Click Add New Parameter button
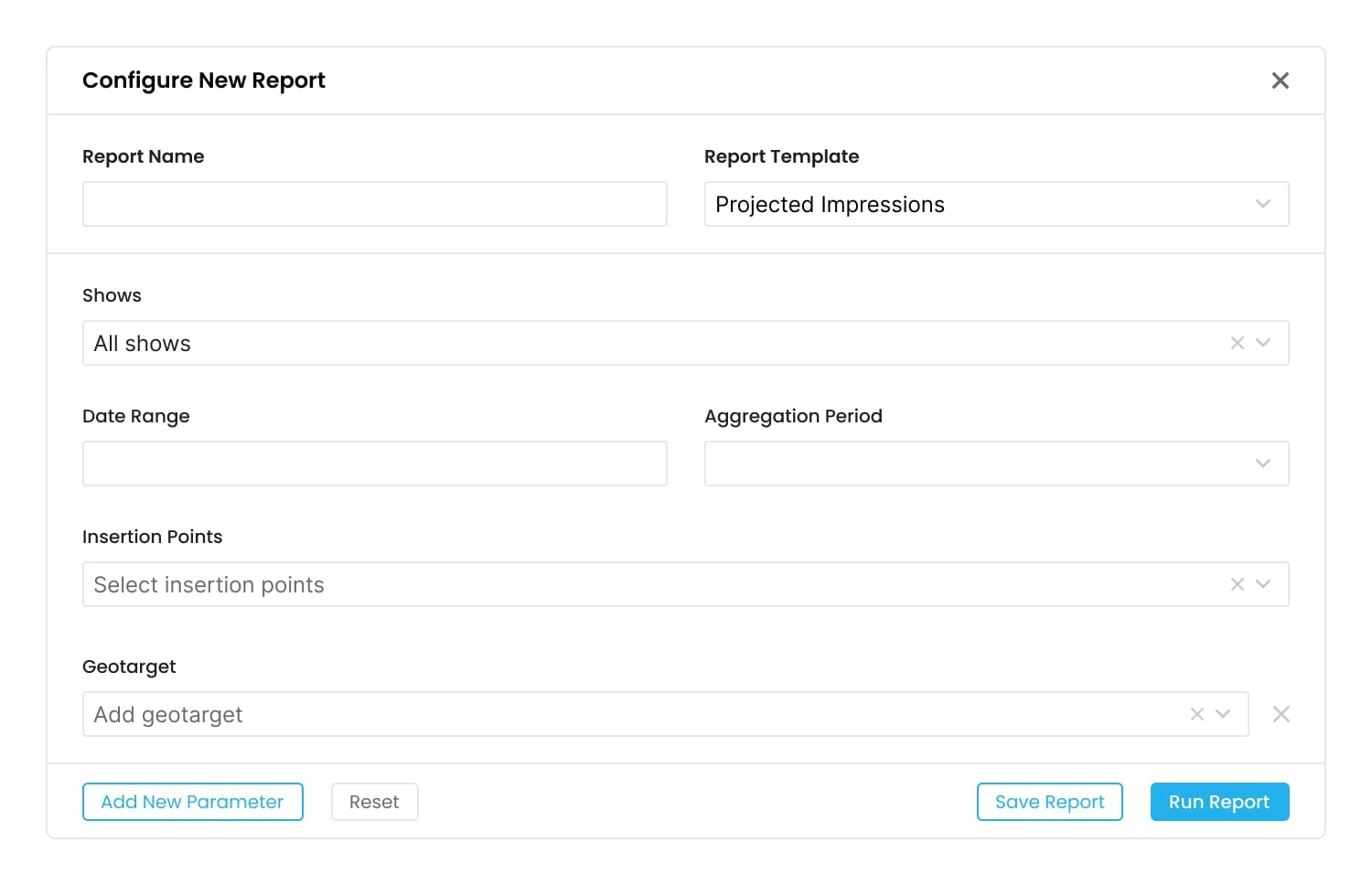Image resolution: width=1372 pixels, height=885 pixels. pyautogui.click(x=192, y=802)
